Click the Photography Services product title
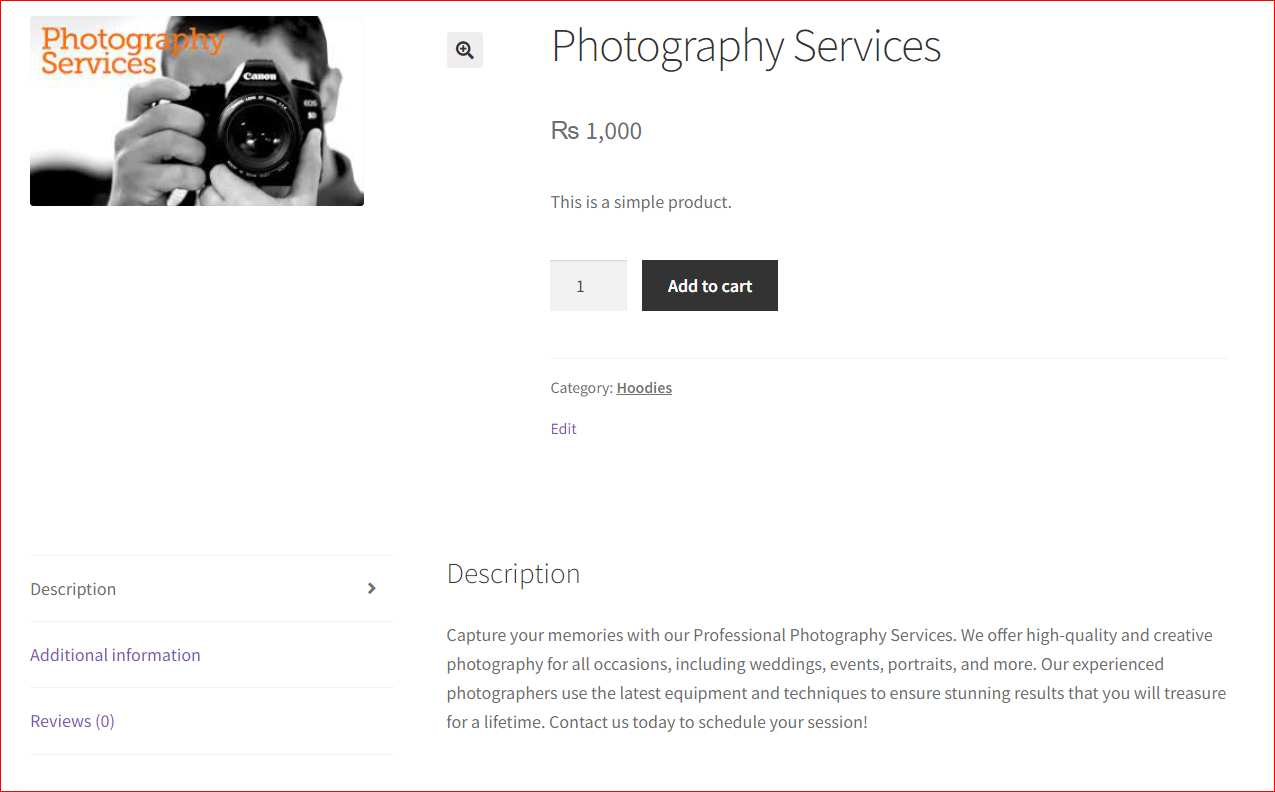Screen dimensions: 1275x792 pyautogui.click(x=746, y=47)
